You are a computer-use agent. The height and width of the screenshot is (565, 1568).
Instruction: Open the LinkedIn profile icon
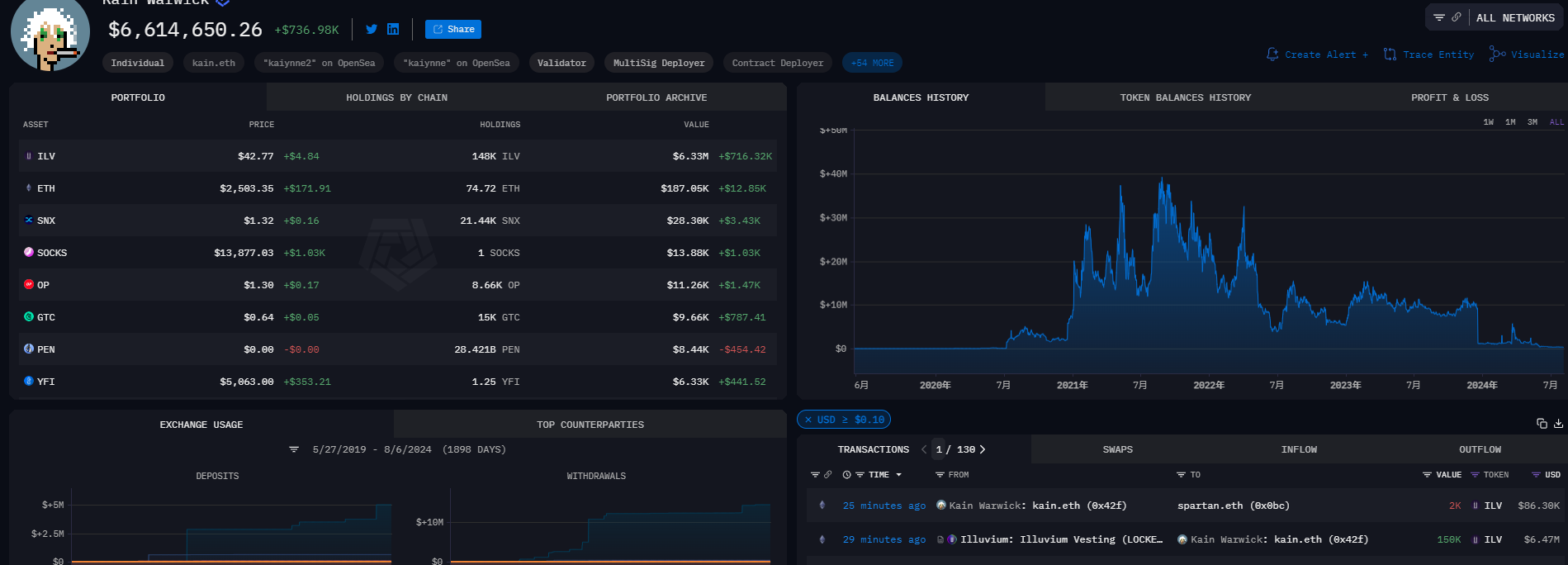[x=393, y=30]
